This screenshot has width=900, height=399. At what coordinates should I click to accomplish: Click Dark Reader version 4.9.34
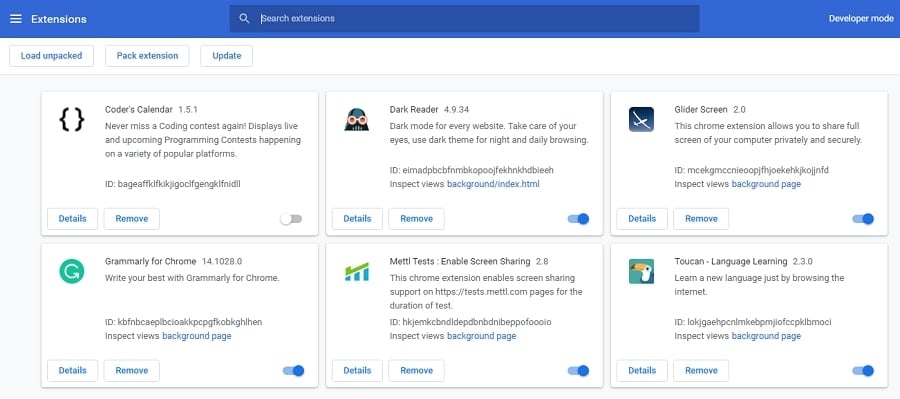[457, 110]
